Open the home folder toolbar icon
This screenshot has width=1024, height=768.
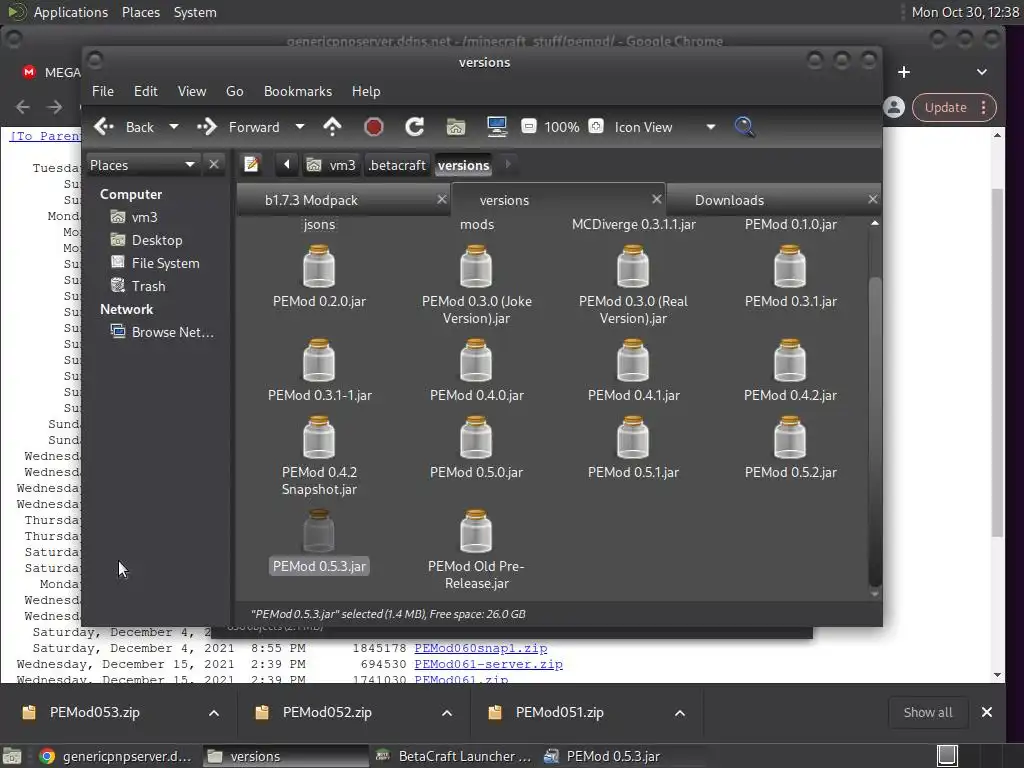tap(456, 127)
